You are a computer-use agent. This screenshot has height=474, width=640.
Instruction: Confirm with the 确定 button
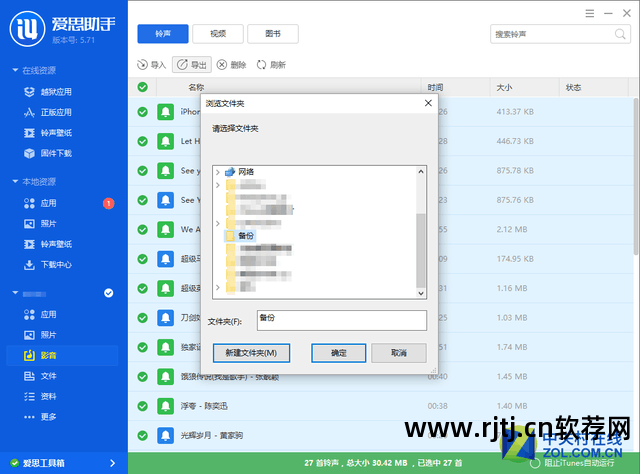coord(338,353)
